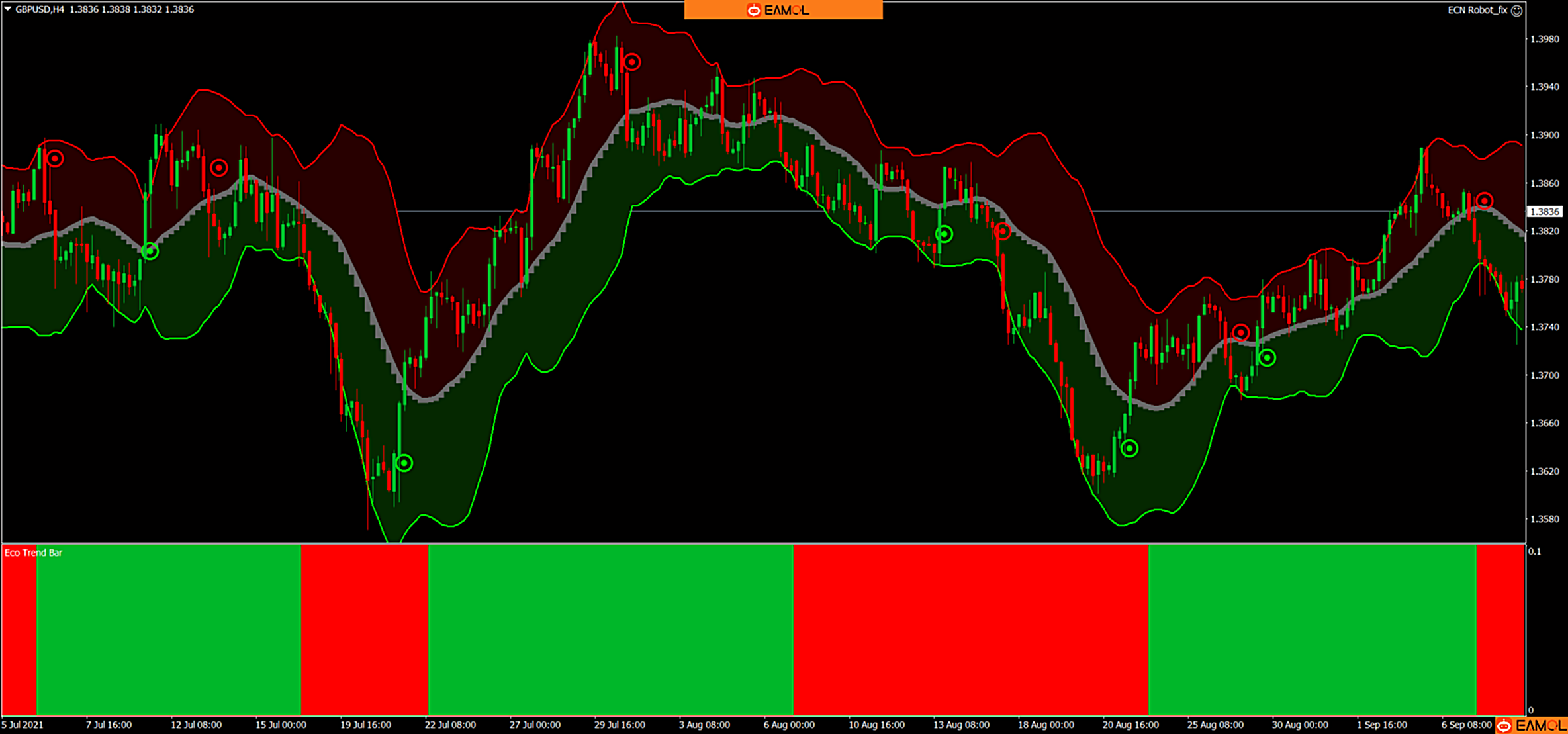Click the 29 Jul 16:00 time label
This screenshot has width=1568, height=734.
coord(620,725)
